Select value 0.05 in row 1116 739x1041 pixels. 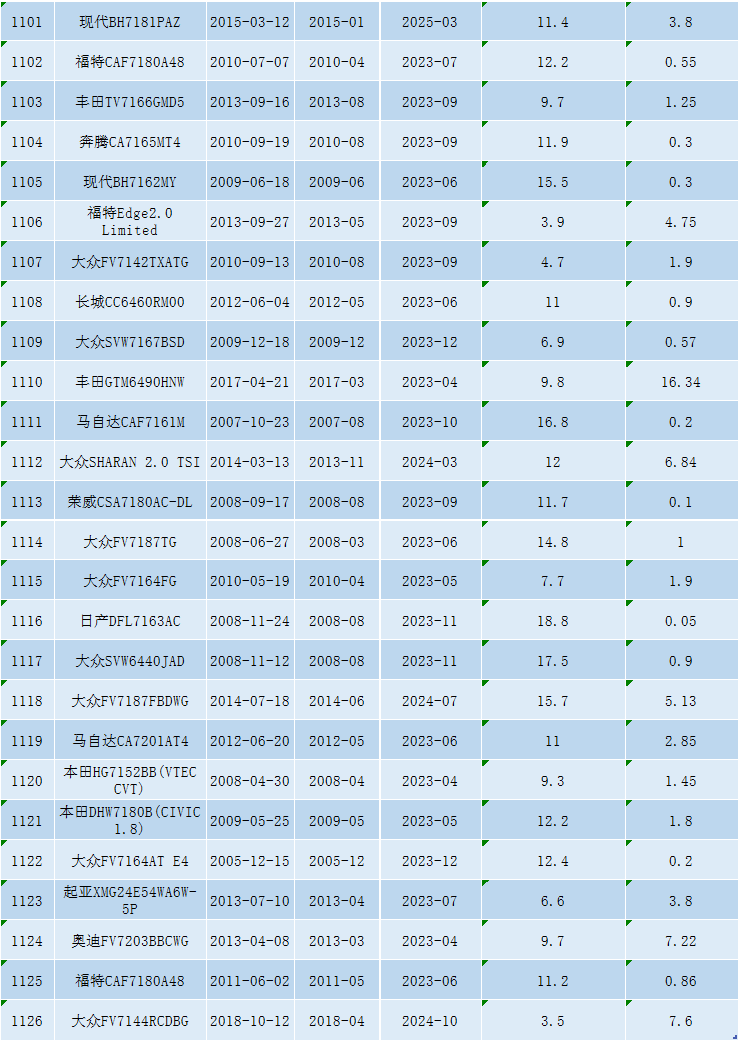point(681,621)
